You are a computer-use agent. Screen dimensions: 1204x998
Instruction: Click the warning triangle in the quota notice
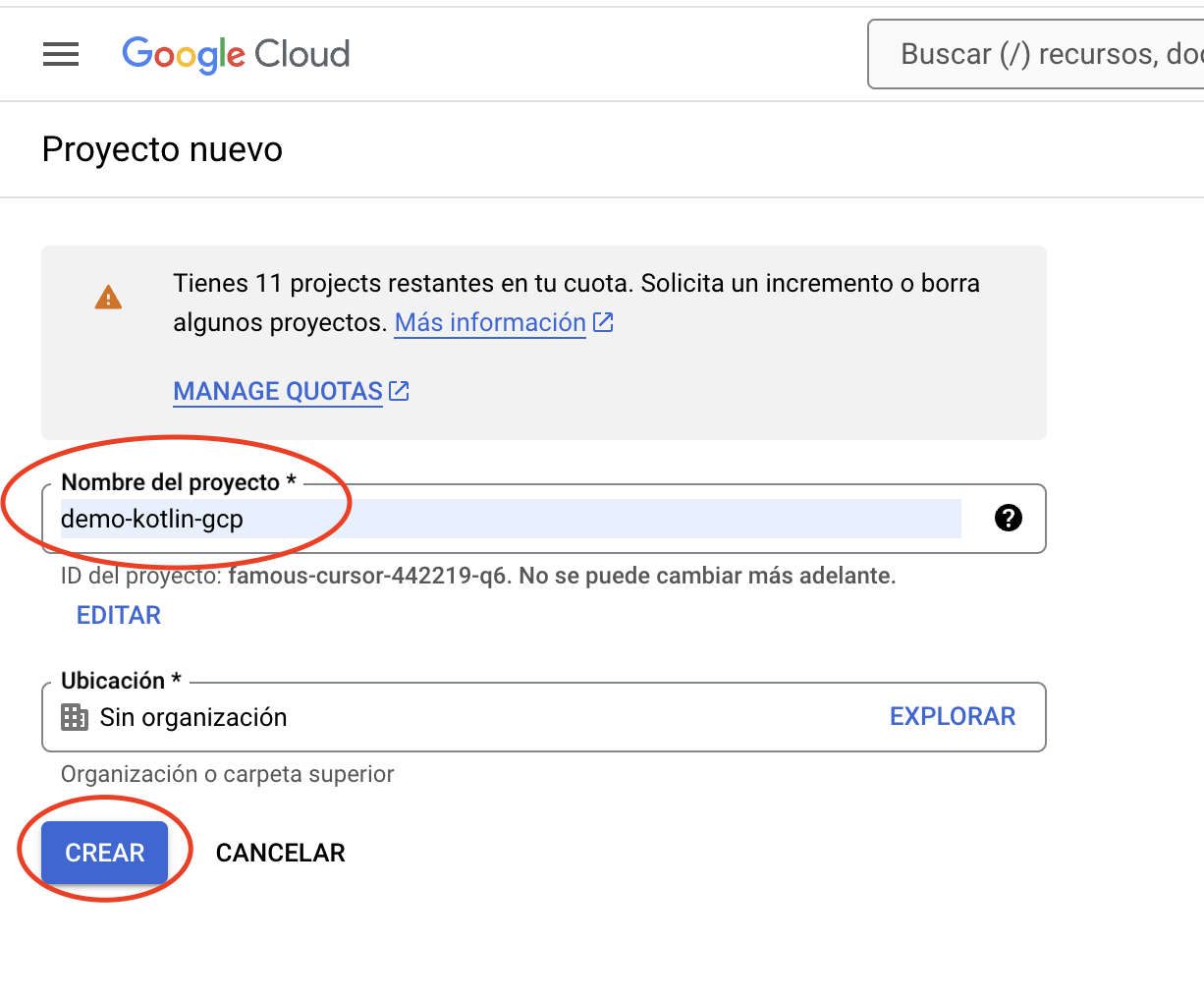pos(108,297)
